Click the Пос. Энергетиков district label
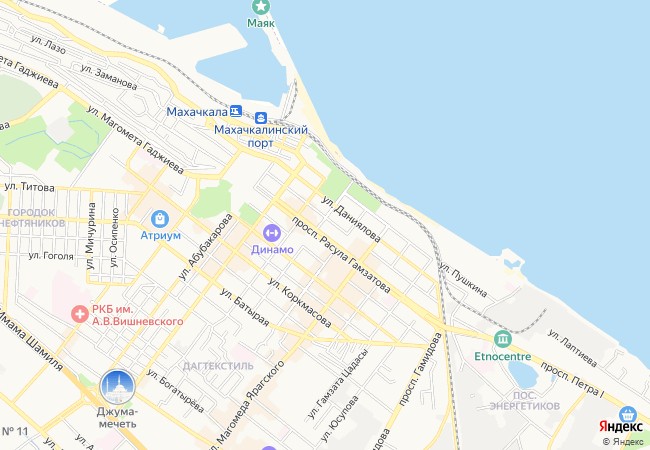This screenshot has width=650, height=450. pyautogui.click(x=525, y=400)
